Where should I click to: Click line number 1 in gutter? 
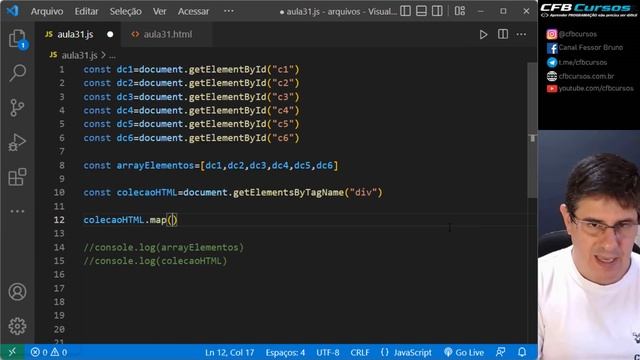tap(62, 70)
